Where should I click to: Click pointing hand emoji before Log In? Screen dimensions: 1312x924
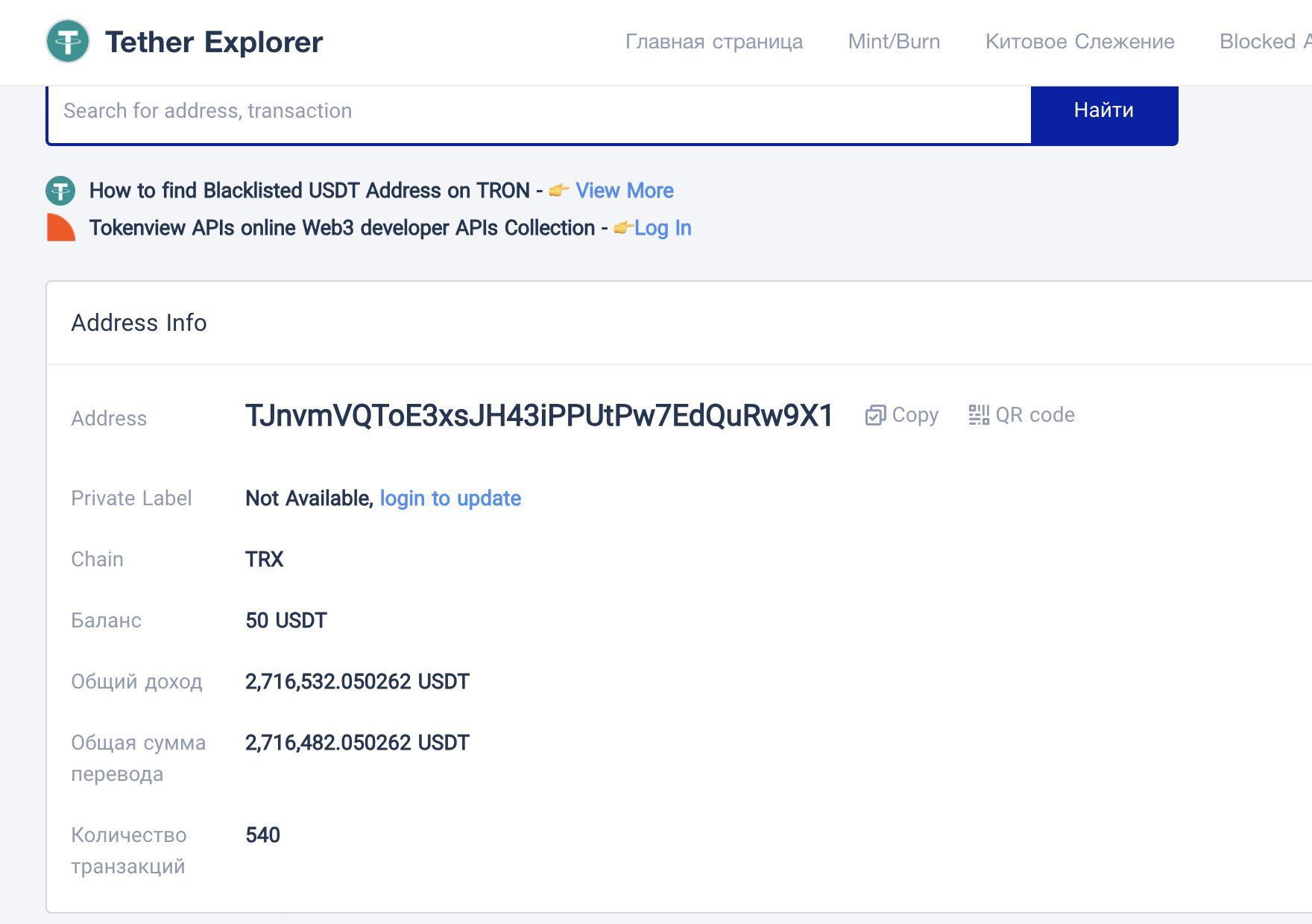(x=623, y=228)
